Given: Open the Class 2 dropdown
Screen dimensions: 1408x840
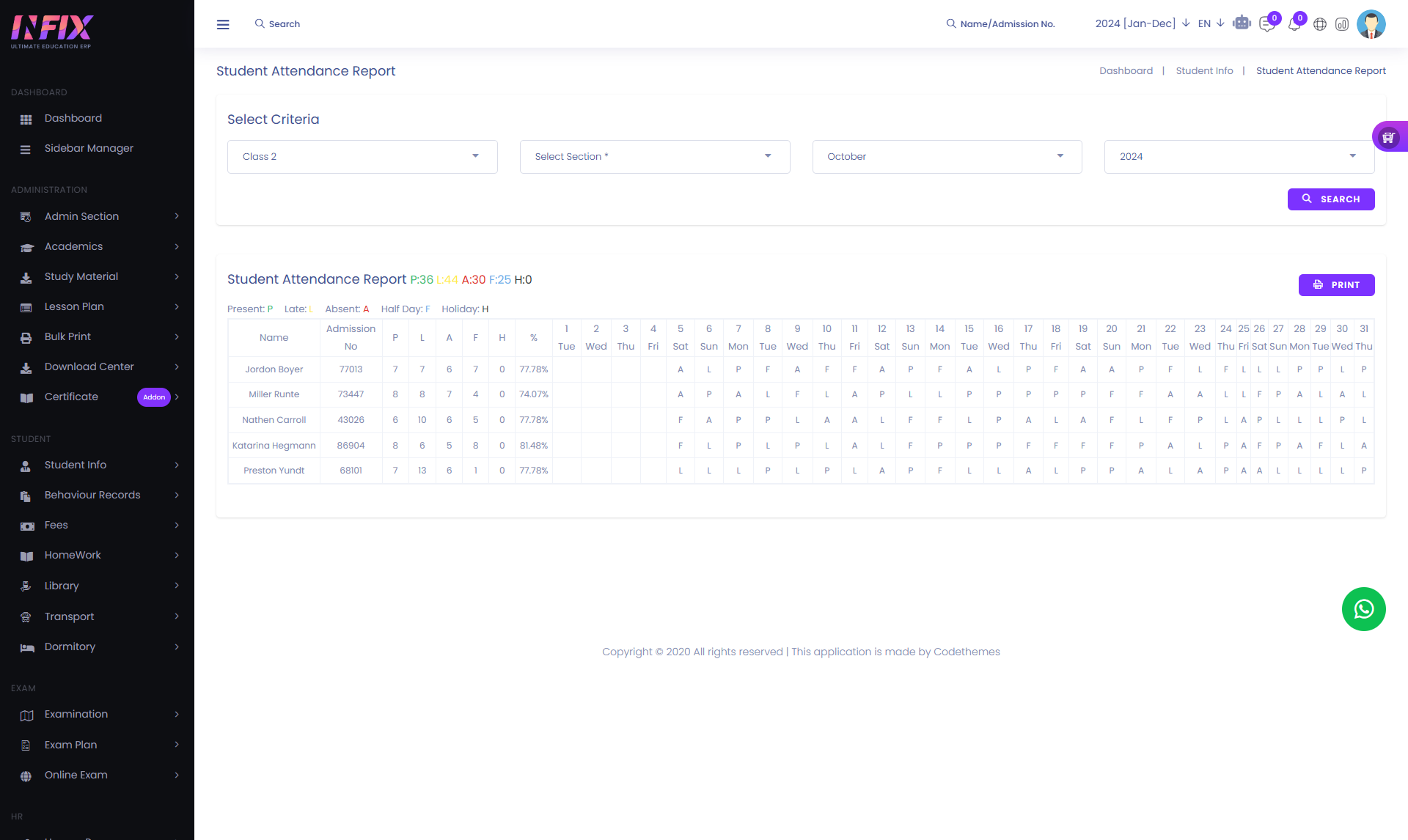Looking at the screenshot, I should [362, 157].
